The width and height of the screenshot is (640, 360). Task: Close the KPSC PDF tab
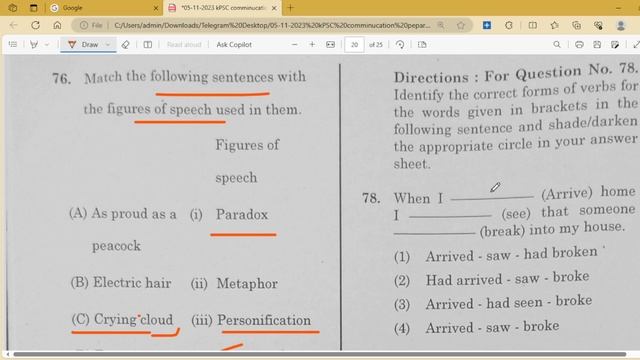tap(274, 8)
